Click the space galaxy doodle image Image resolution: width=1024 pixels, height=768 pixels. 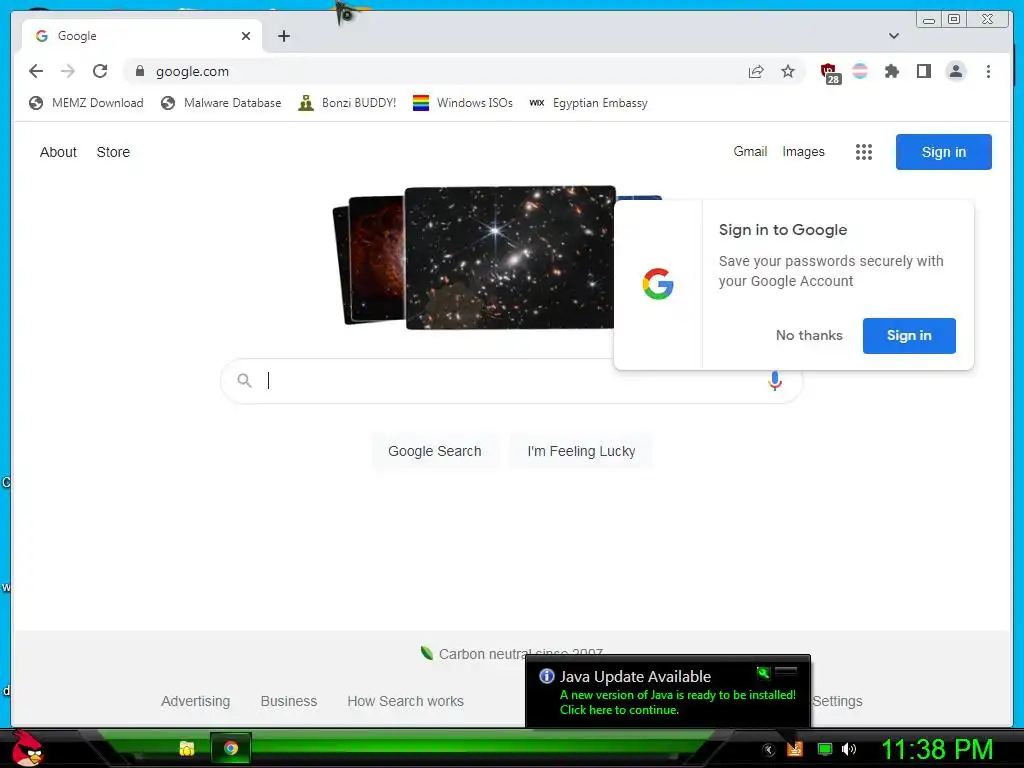[x=509, y=258]
